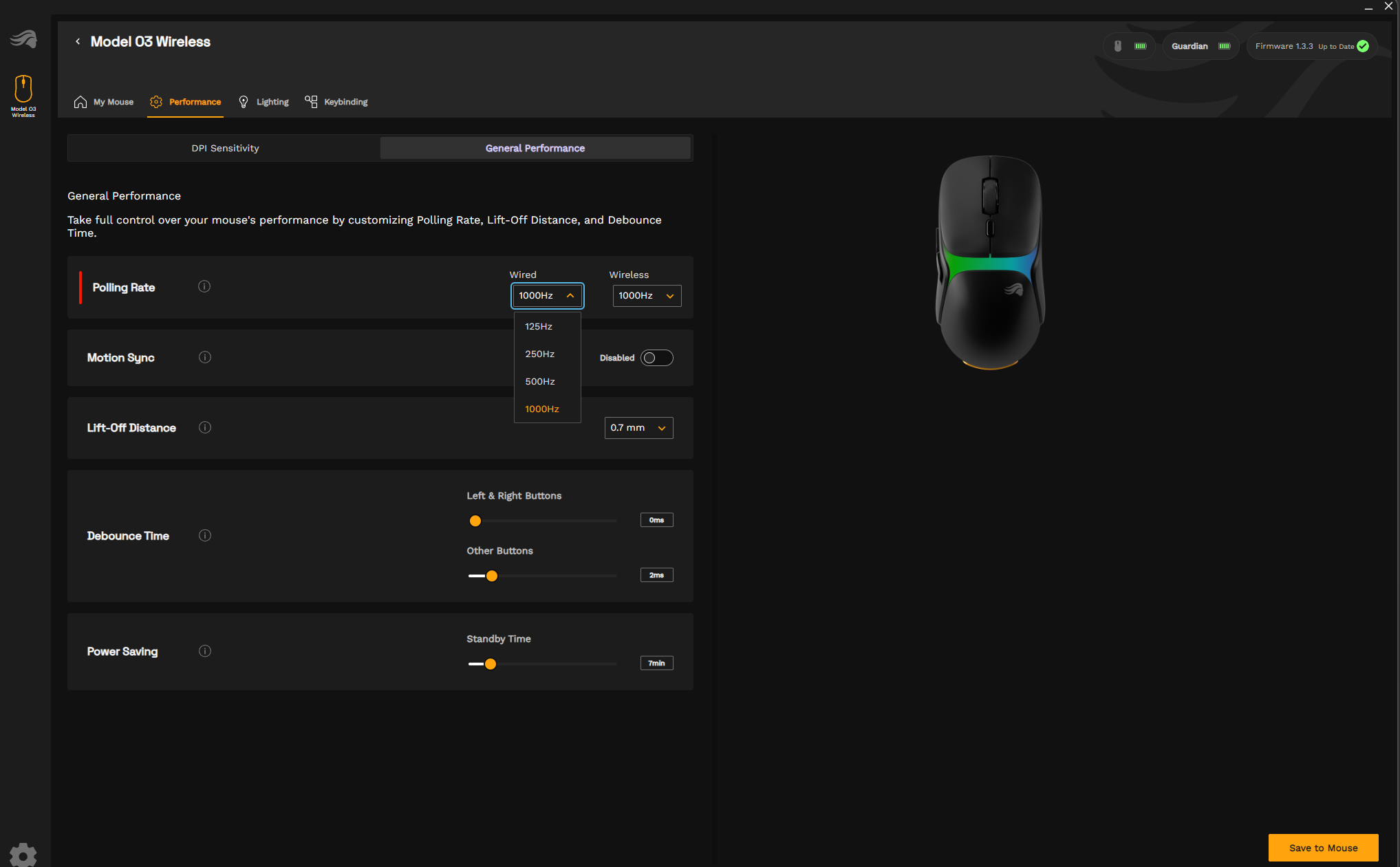Click Motion Sync info icon
The image size is (1400, 867).
[205, 357]
